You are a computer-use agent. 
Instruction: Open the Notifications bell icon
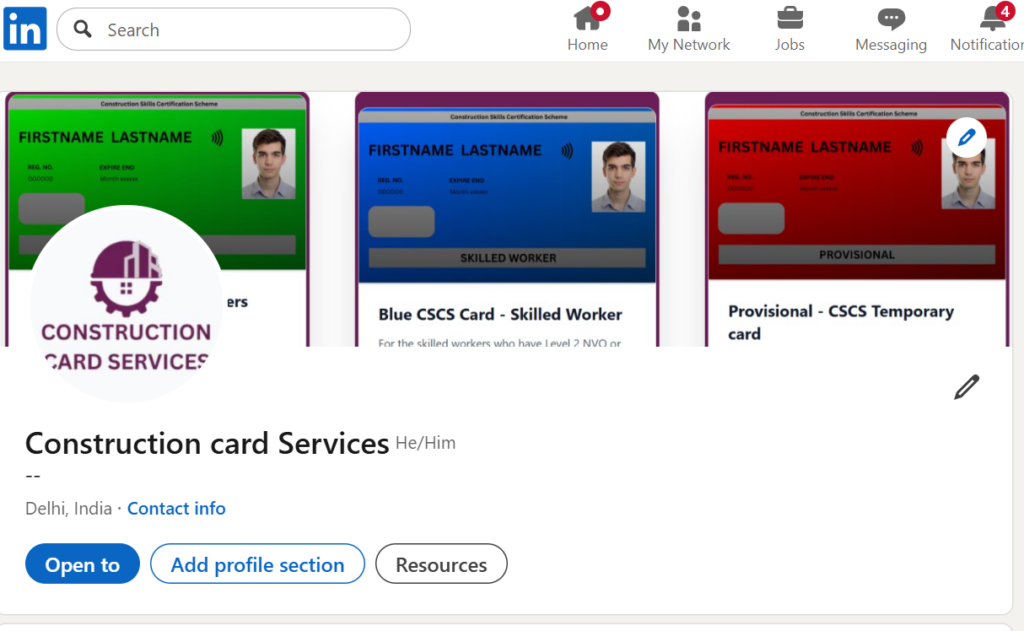click(994, 19)
